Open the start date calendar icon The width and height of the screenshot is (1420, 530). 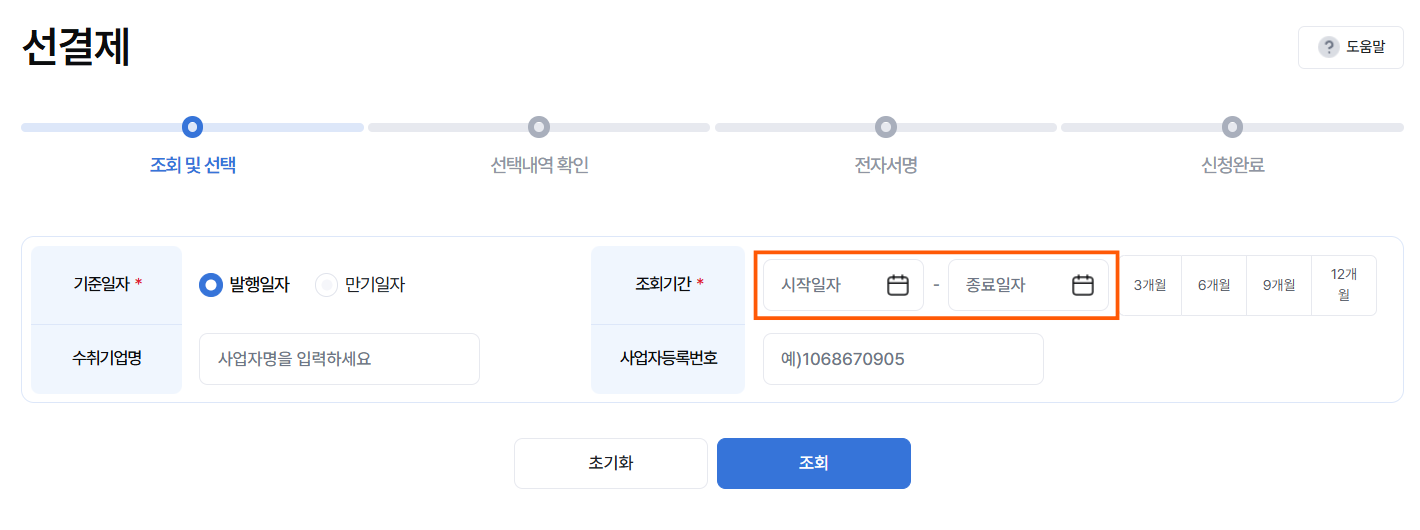[898, 285]
